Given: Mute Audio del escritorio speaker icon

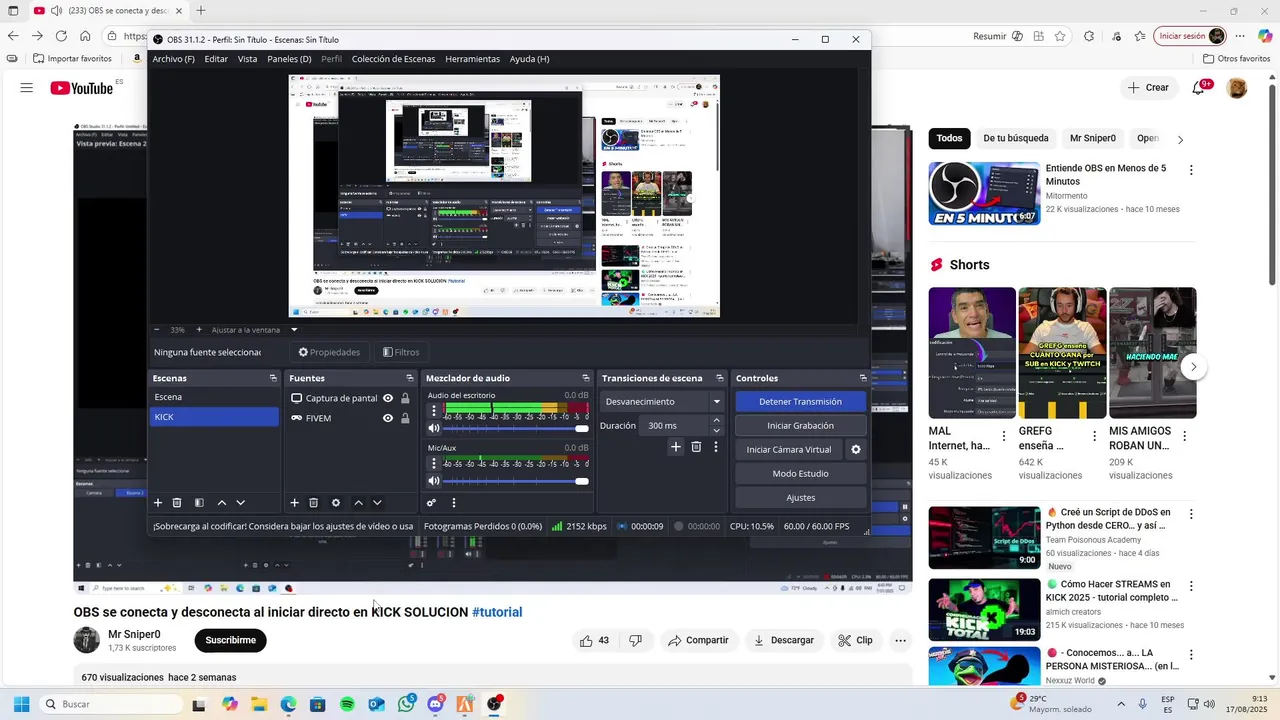Looking at the screenshot, I should (x=434, y=428).
